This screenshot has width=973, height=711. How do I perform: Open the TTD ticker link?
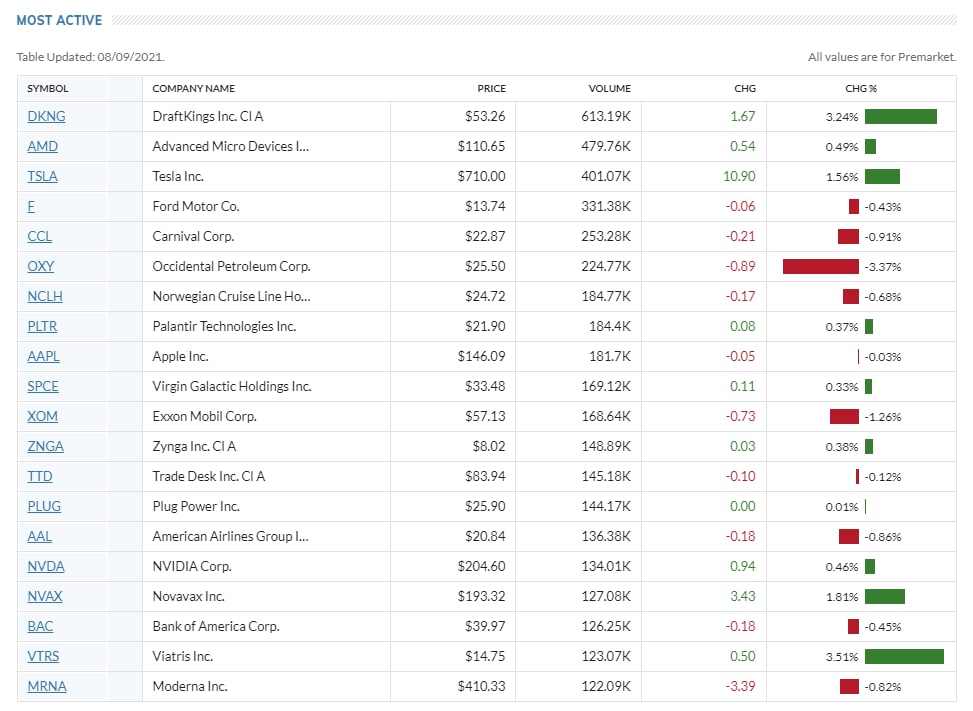(40, 476)
